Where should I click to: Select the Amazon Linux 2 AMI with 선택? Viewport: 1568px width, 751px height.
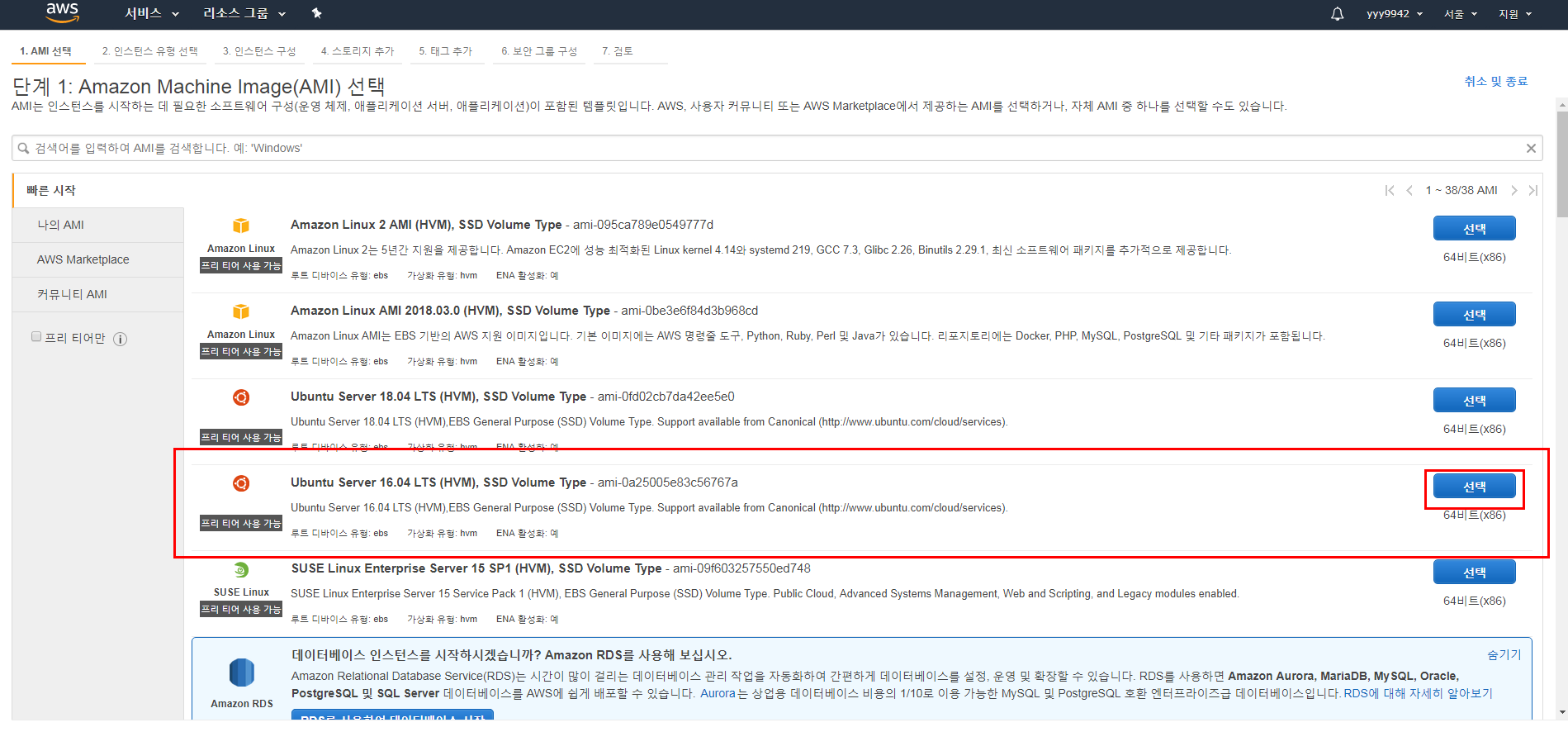(x=1475, y=229)
